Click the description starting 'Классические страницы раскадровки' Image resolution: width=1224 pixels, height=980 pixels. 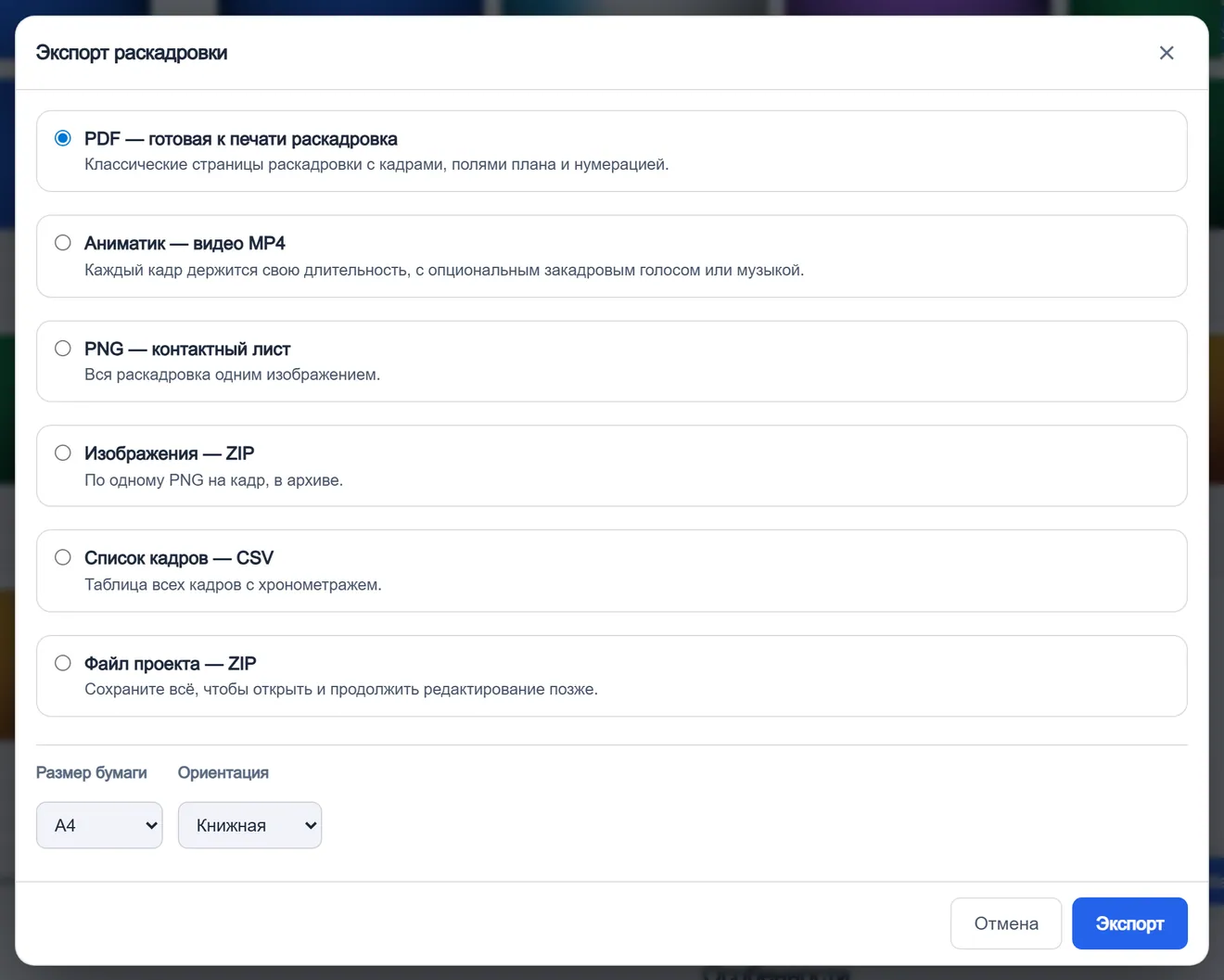pyautogui.click(x=376, y=165)
